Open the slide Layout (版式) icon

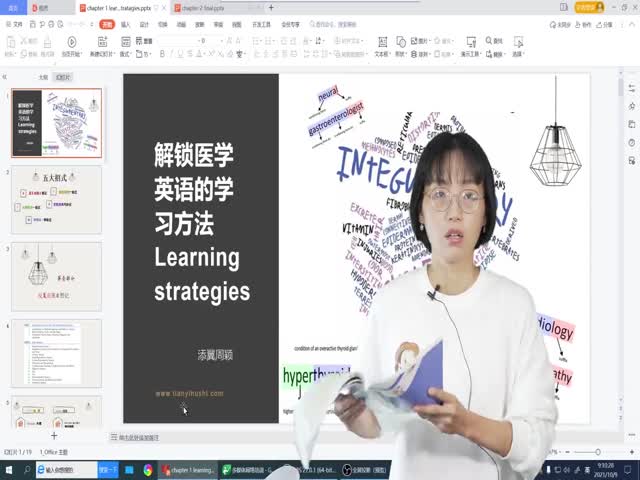pyautogui.click(x=126, y=42)
